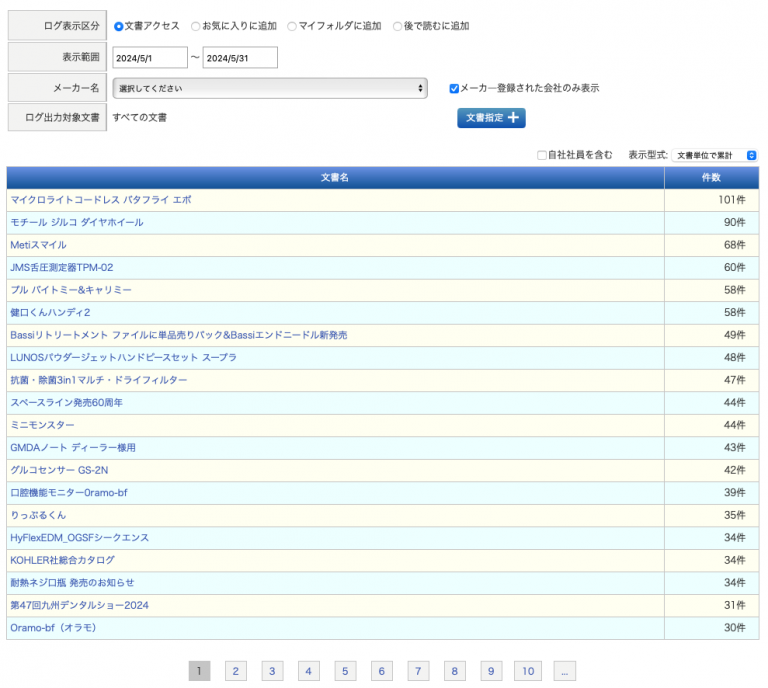Open JMS舌圧測定器TPM-02 link
Viewport: 768px width, 688px height.
[62, 267]
